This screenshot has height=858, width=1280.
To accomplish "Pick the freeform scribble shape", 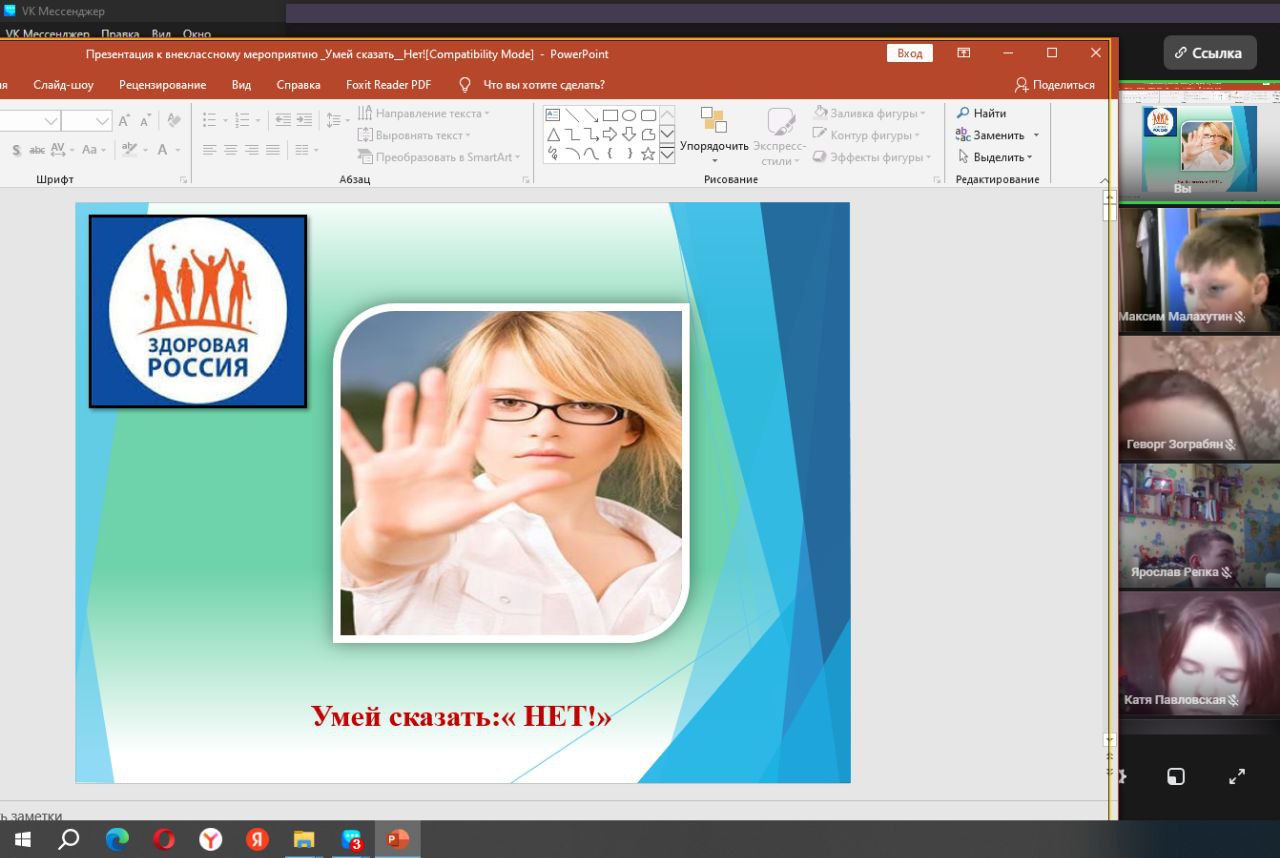I will pos(553,153).
